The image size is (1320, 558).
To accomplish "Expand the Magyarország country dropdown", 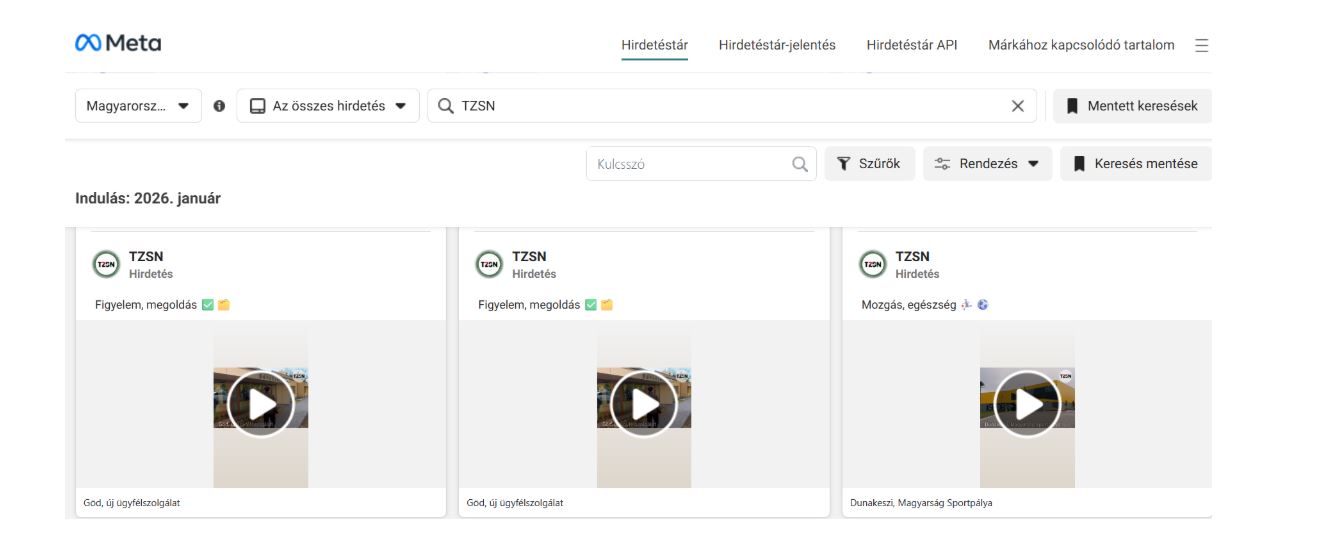I will (x=138, y=106).
